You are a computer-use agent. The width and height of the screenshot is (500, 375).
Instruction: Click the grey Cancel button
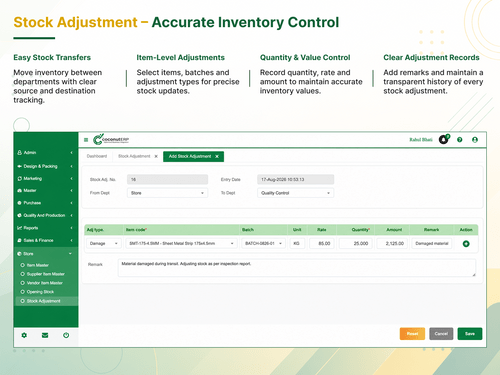click(441, 334)
